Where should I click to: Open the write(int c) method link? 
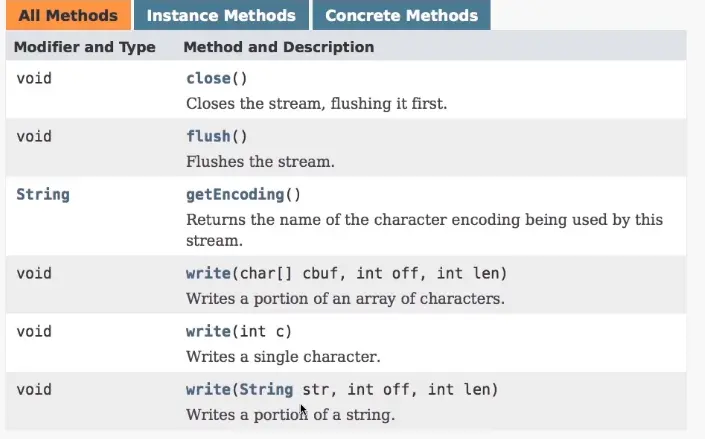point(207,331)
